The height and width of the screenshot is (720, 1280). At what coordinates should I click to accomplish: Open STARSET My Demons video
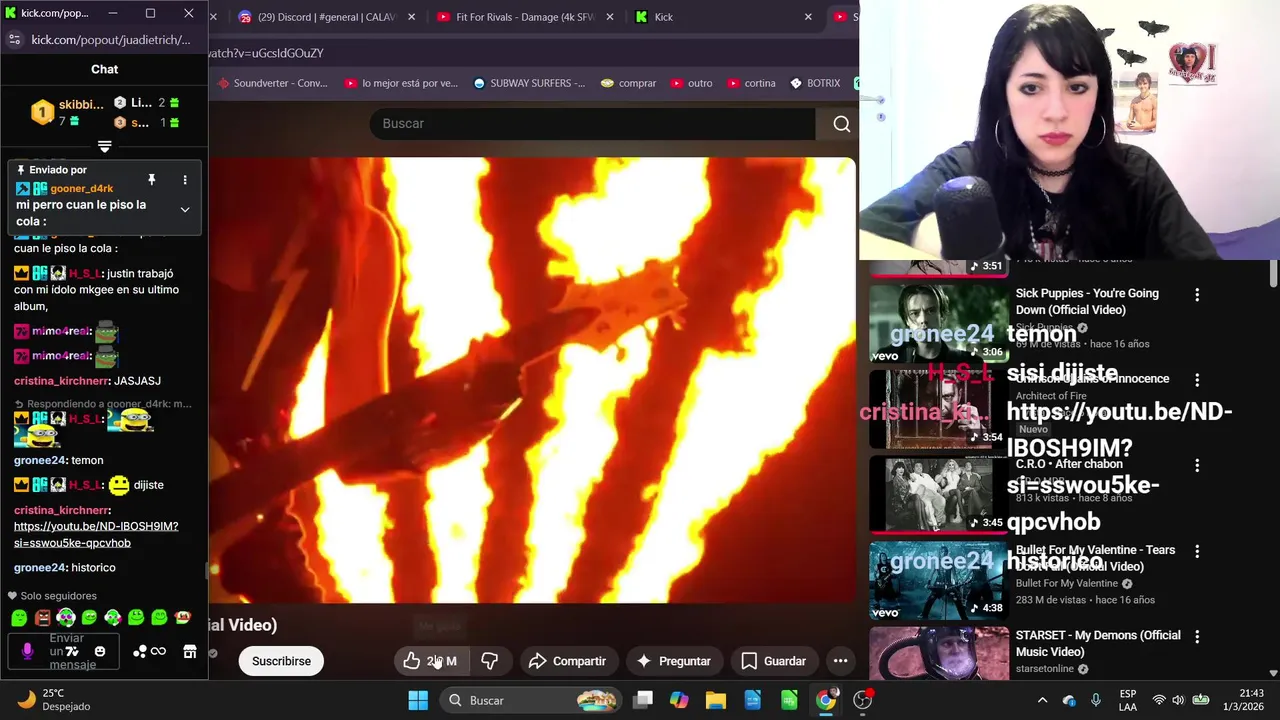1098,643
